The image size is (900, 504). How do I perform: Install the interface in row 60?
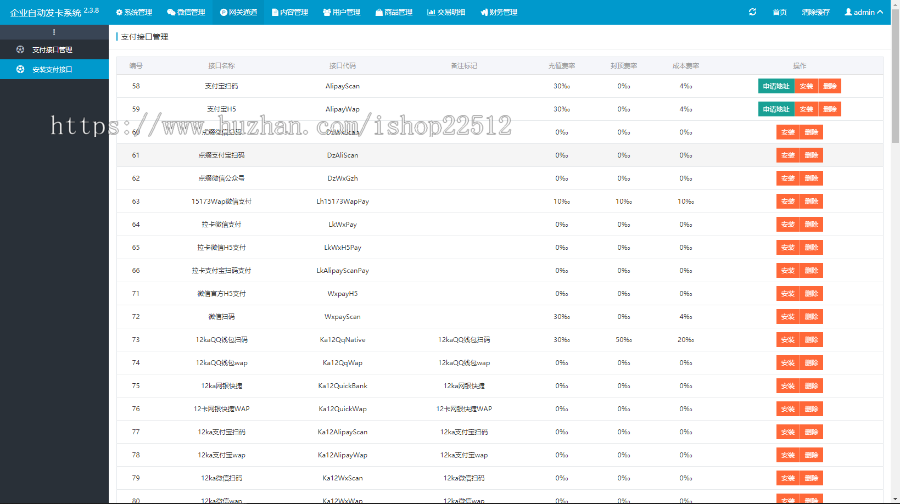(x=788, y=132)
